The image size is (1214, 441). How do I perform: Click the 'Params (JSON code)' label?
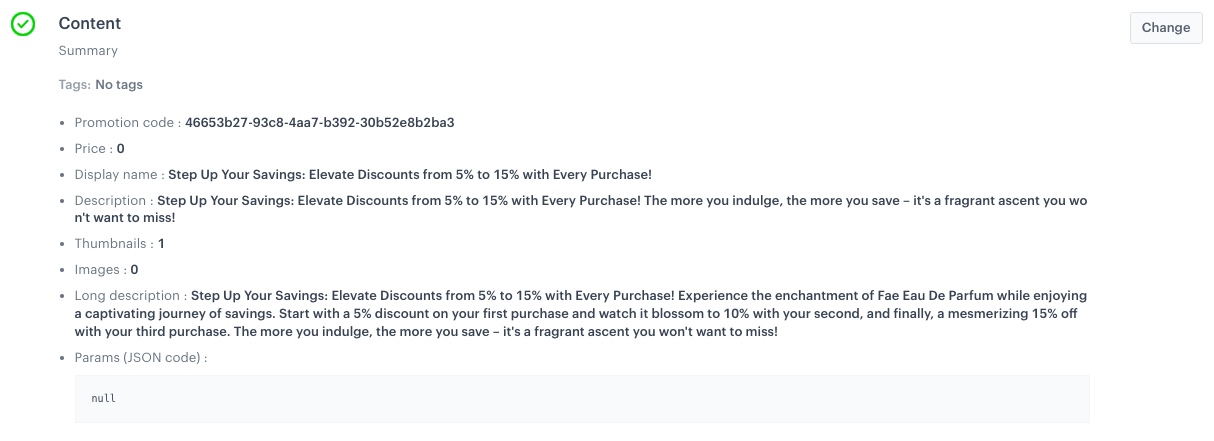(138, 357)
